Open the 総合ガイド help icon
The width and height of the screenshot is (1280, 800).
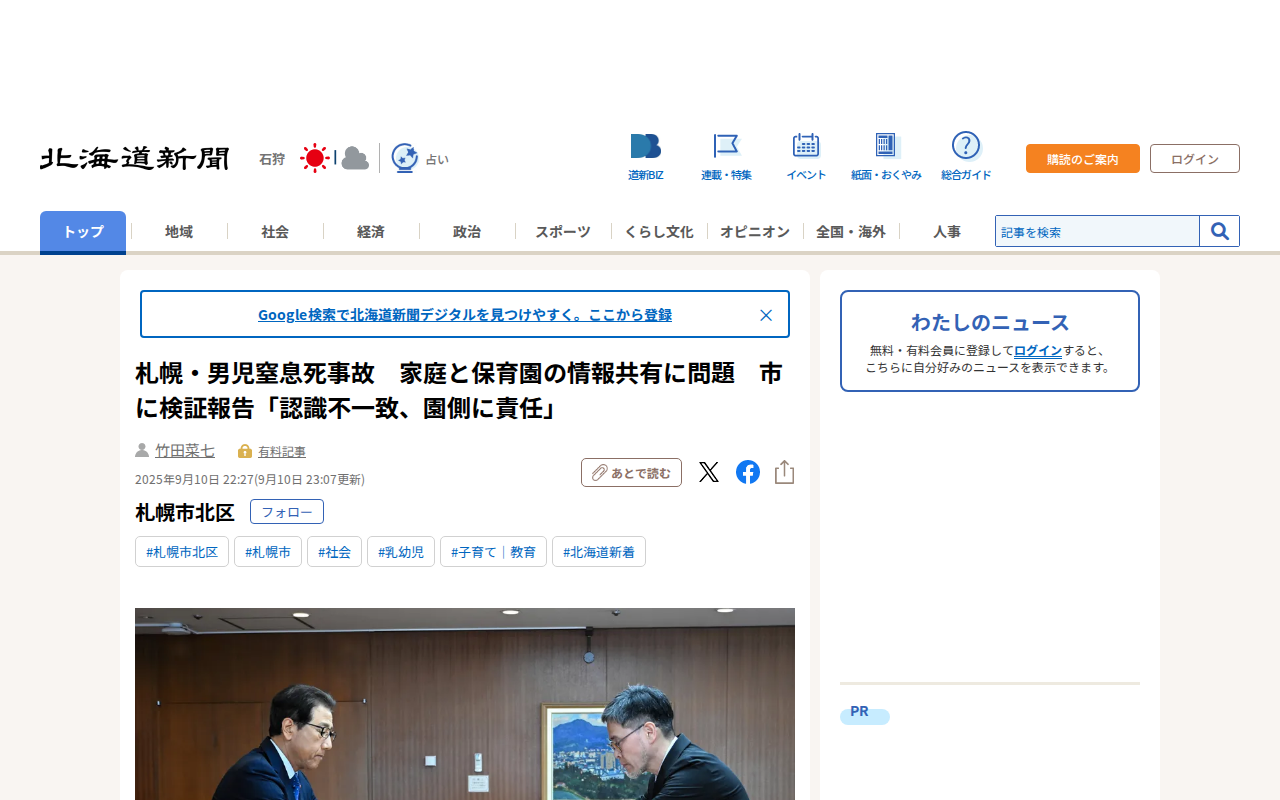click(x=966, y=146)
